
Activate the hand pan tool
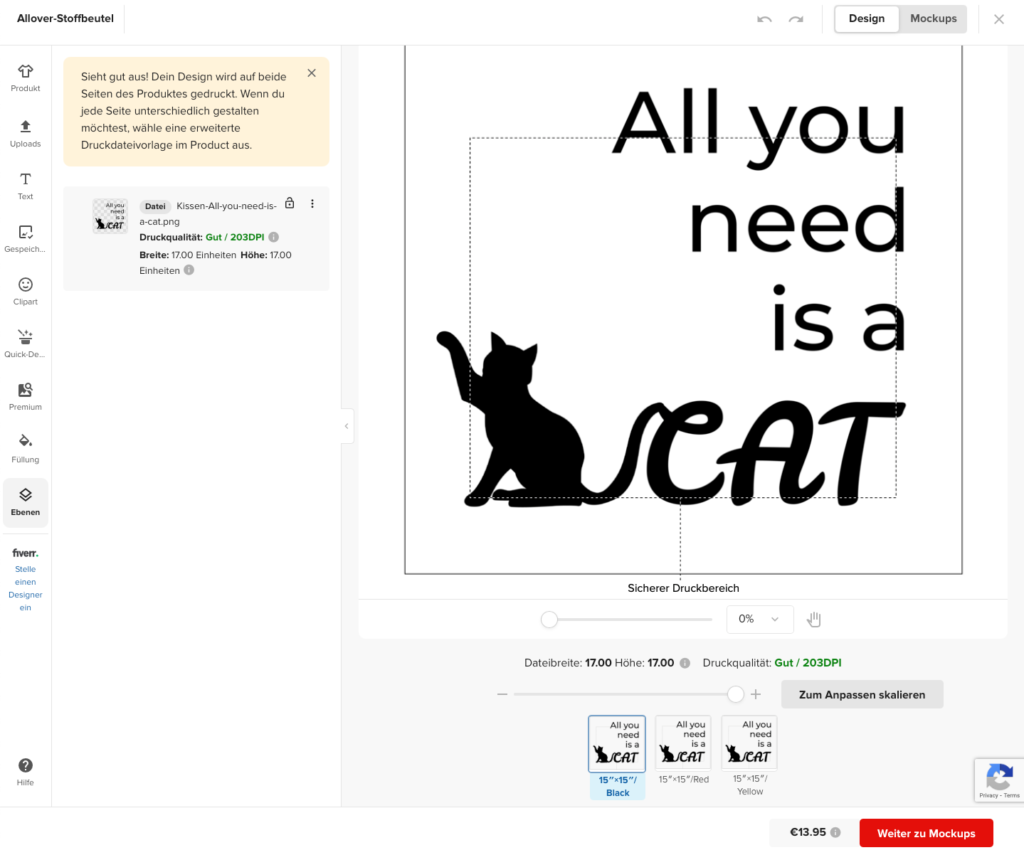[814, 619]
